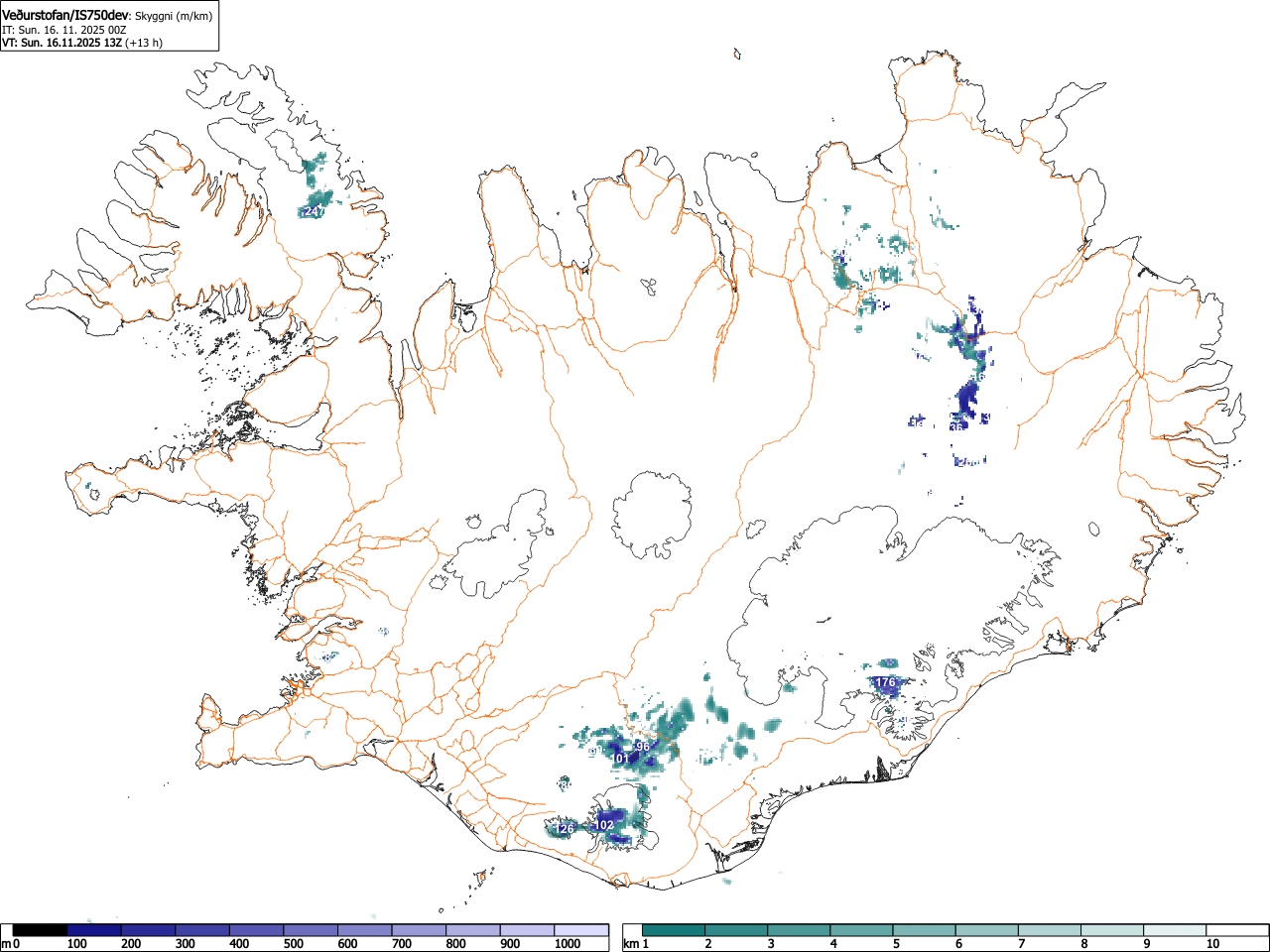Click the '1000' tick label on the metre legend
This screenshot has height=952, width=1270.
point(568,944)
